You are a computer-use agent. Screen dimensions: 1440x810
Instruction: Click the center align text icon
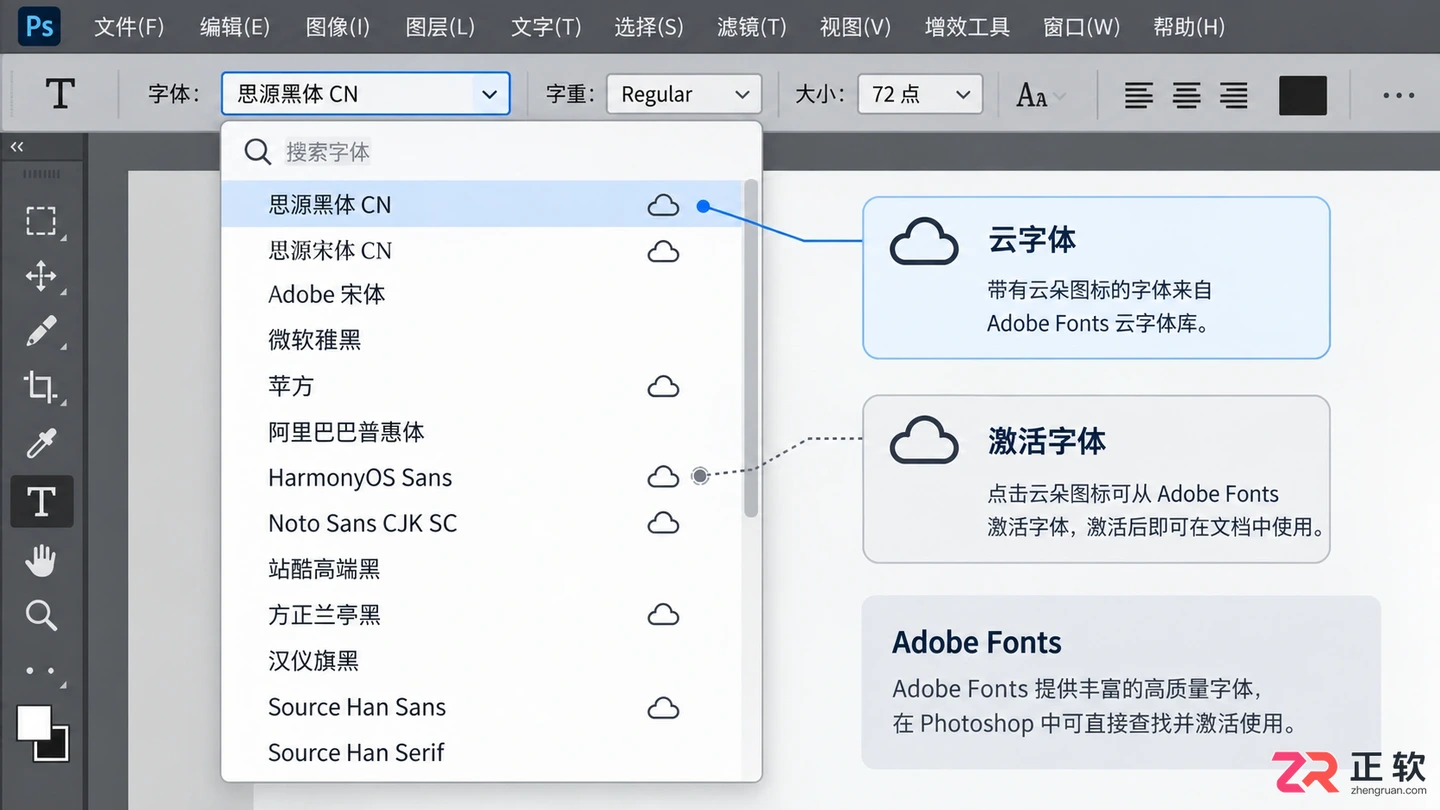tap(1186, 95)
